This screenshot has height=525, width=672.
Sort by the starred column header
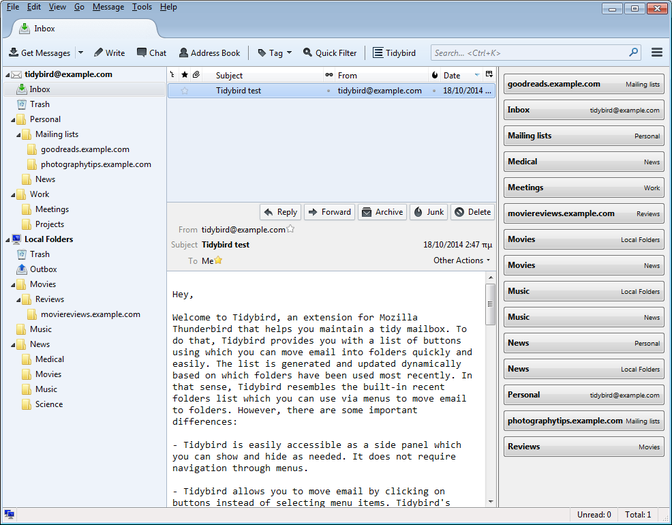pyautogui.click(x=185, y=75)
